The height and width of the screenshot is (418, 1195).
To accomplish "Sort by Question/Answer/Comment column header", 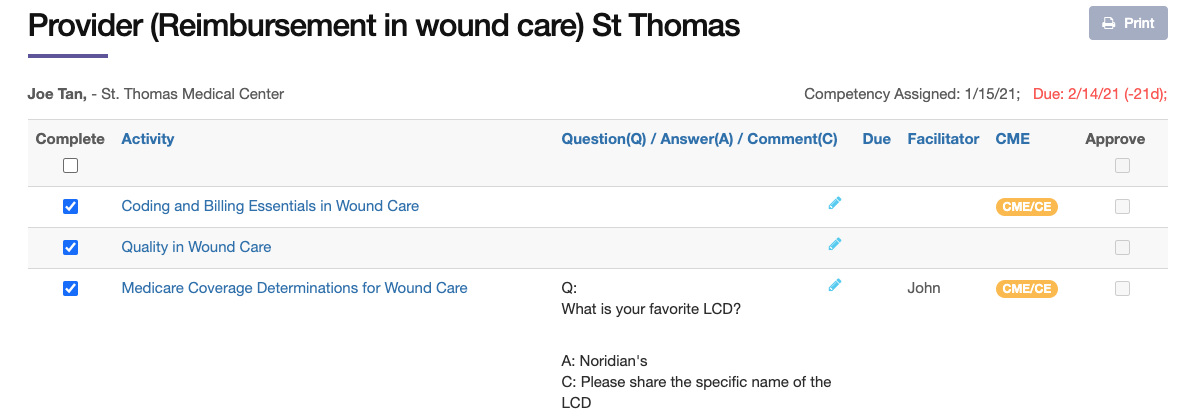I will click(x=699, y=139).
